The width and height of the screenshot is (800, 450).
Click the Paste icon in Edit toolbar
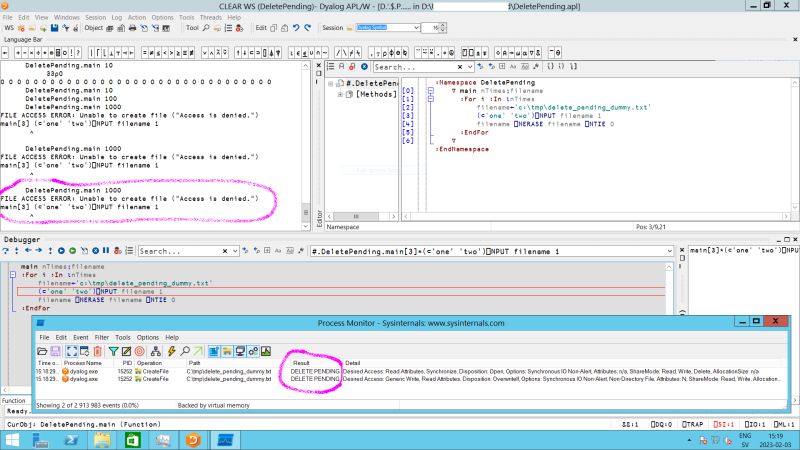point(285,28)
